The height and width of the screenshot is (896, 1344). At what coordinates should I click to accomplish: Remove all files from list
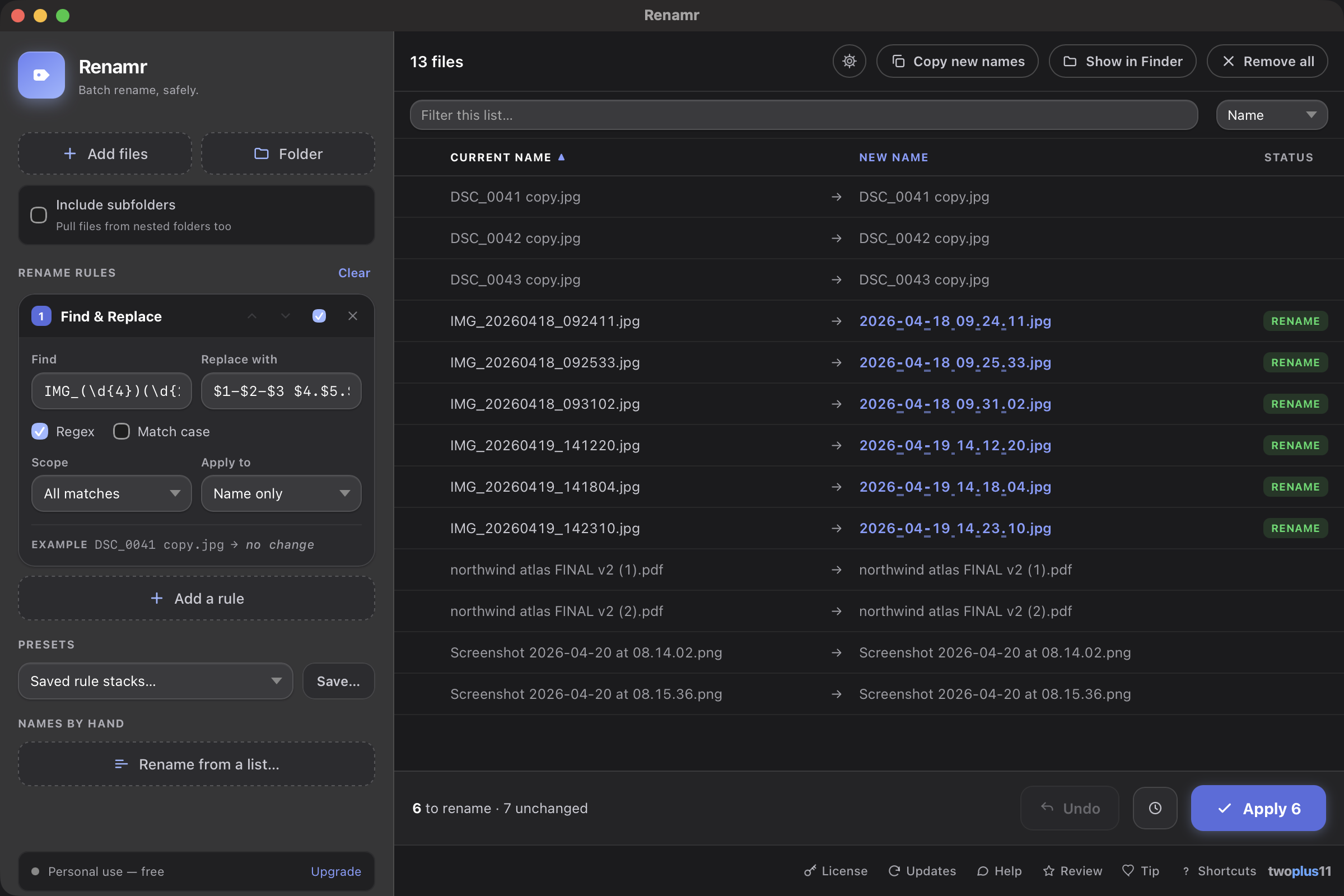pyautogui.click(x=1267, y=61)
